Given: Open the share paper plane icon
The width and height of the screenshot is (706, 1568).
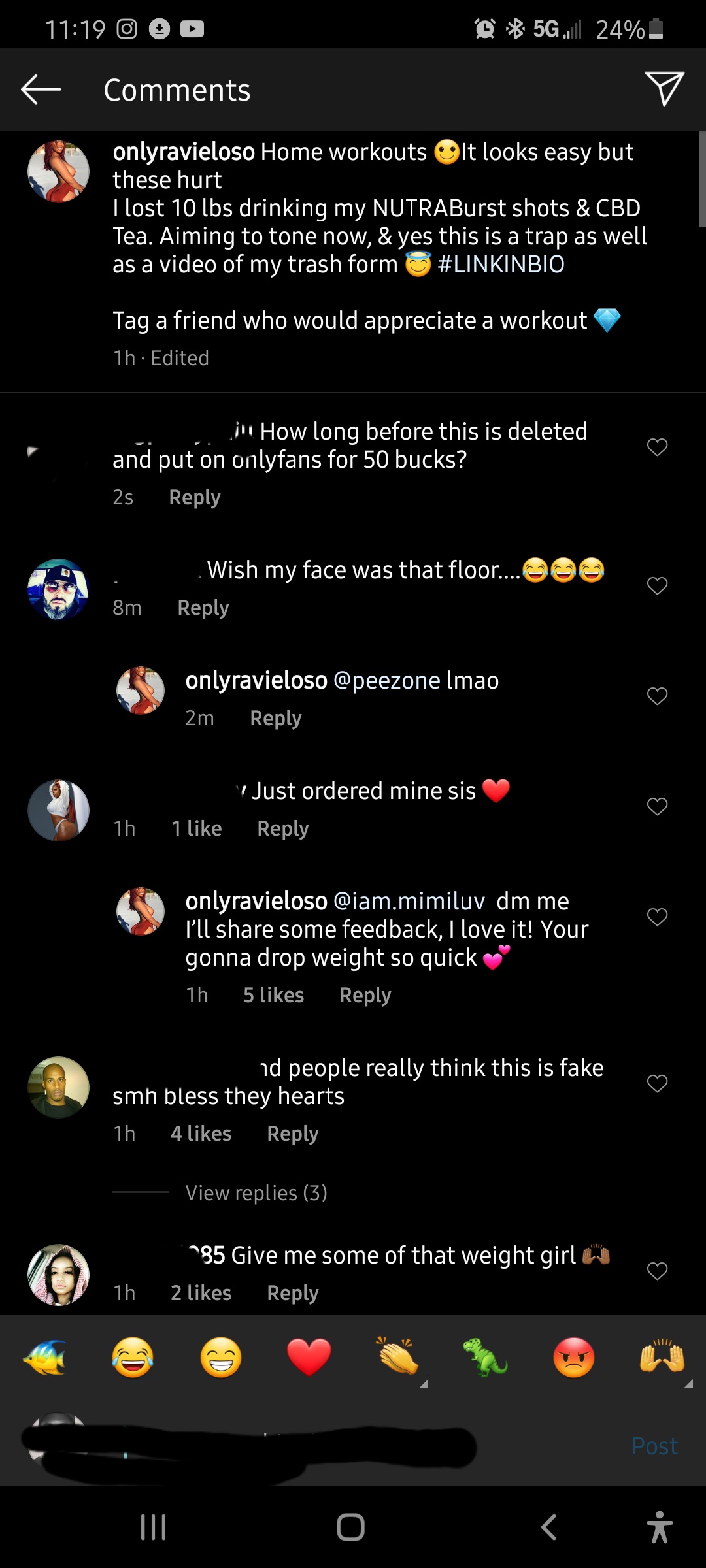Looking at the screenshot, I should click(x=664, y=88).
